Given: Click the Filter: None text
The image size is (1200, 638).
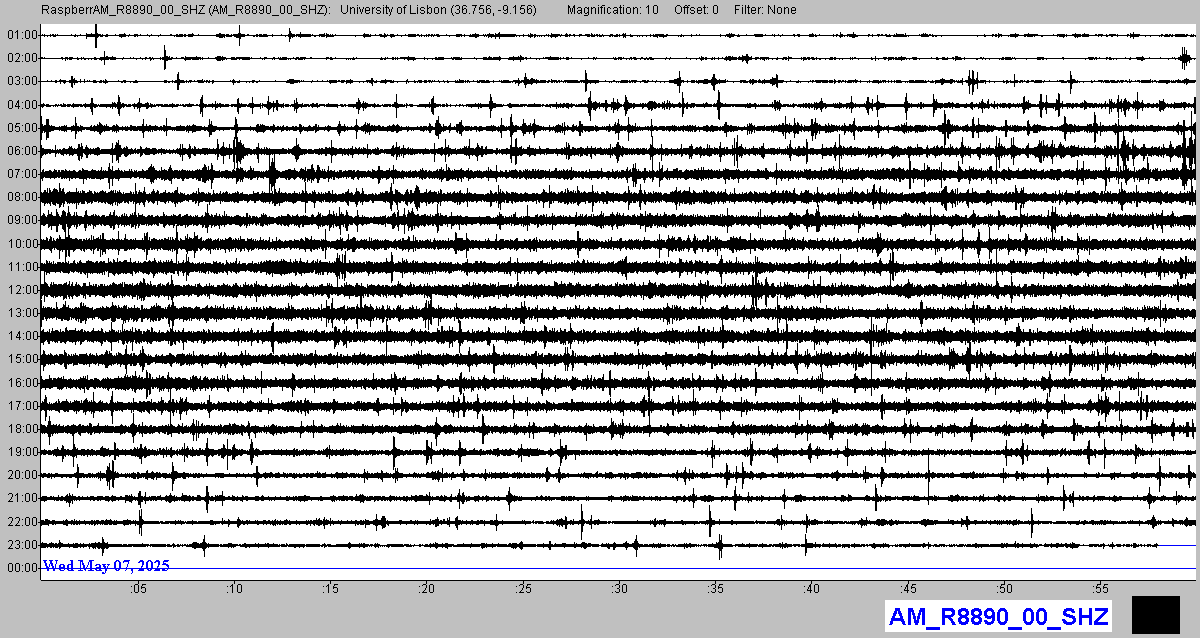Looking at the screenshot, I should click(765, 10).
